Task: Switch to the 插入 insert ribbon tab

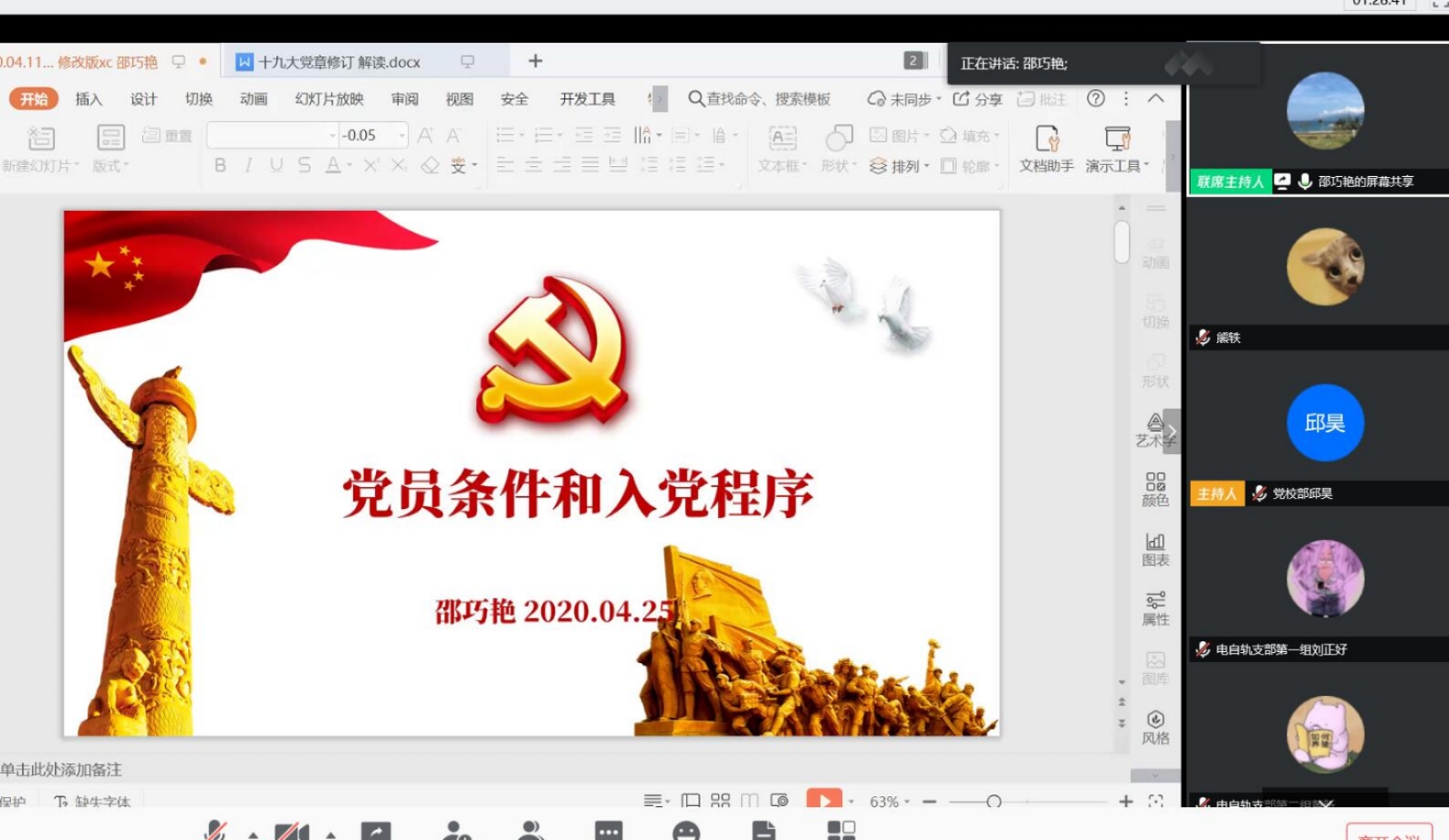Action: click(89, 99)
